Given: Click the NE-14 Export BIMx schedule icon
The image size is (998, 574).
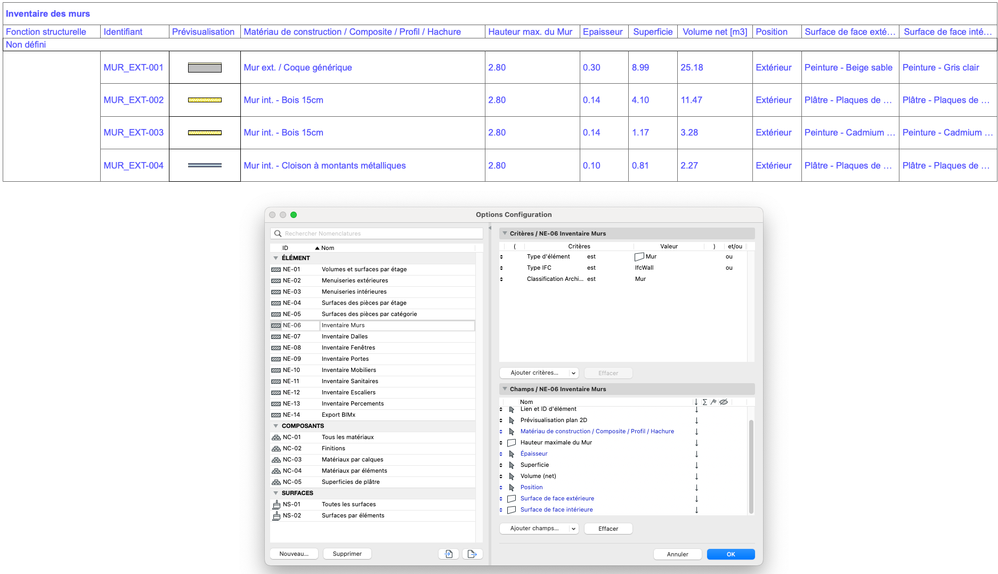Looking at the screenshot, I should coord(276,415).
